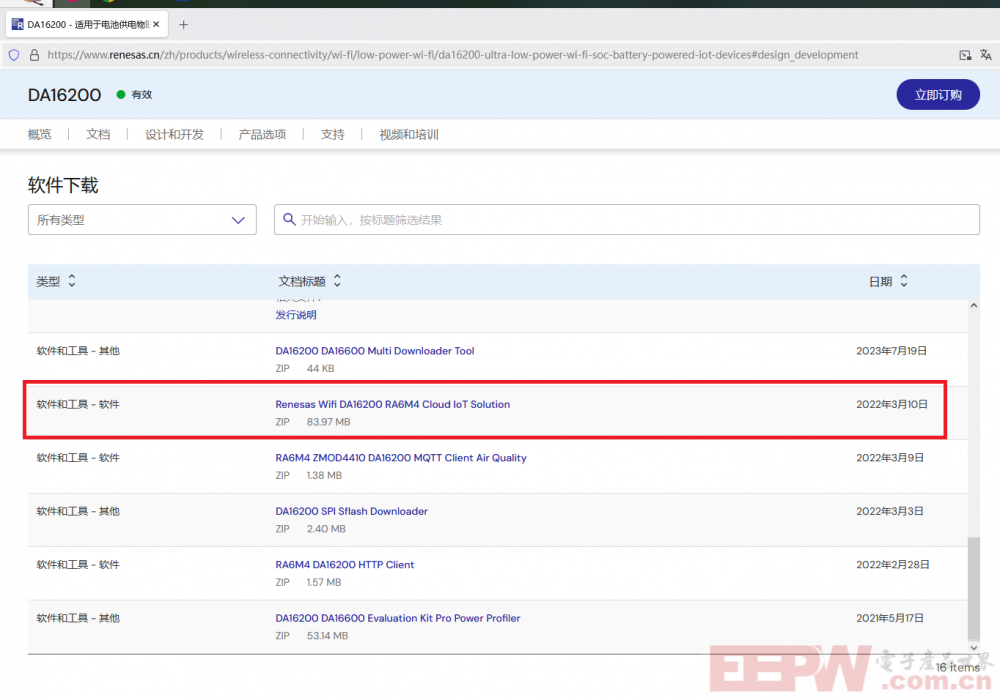Go to the 产品选项 section
The height and width of the screenshot is (700, 1000).
coord(262,135)
